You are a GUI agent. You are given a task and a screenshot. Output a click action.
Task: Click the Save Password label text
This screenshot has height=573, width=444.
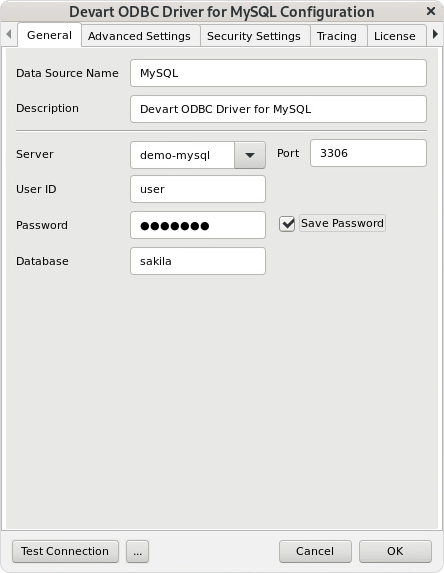click(x=342, y=223)
